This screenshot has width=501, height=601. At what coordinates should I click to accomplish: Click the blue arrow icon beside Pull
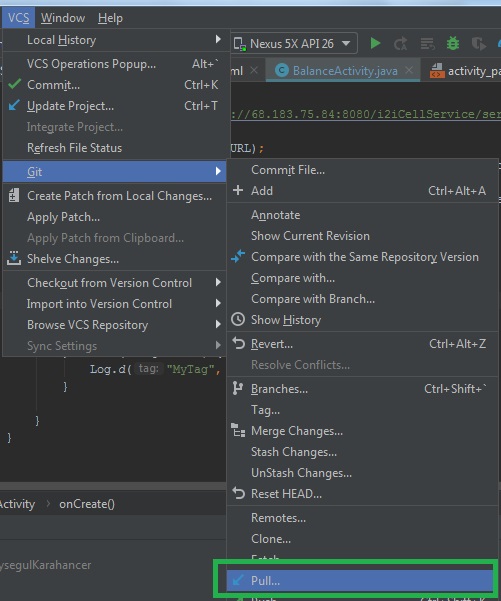(238, 580)
